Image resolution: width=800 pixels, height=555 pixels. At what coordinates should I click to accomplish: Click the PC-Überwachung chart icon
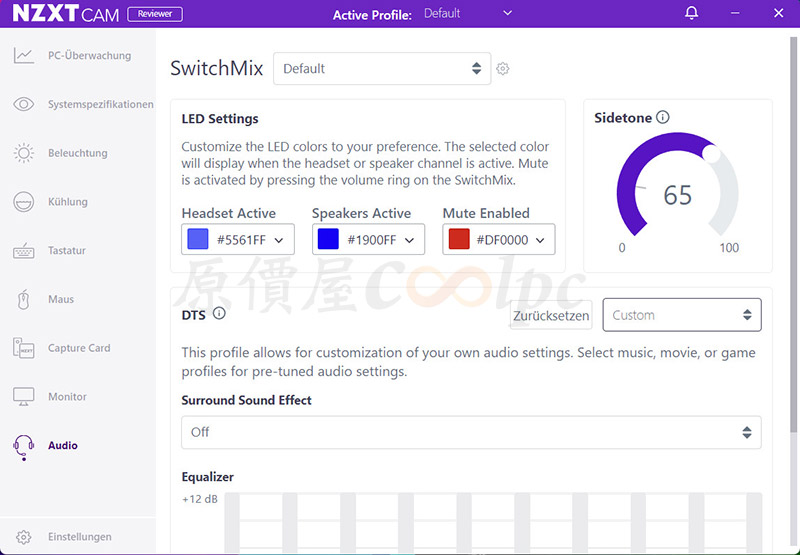pyautogui.click(x=23, y=55)
